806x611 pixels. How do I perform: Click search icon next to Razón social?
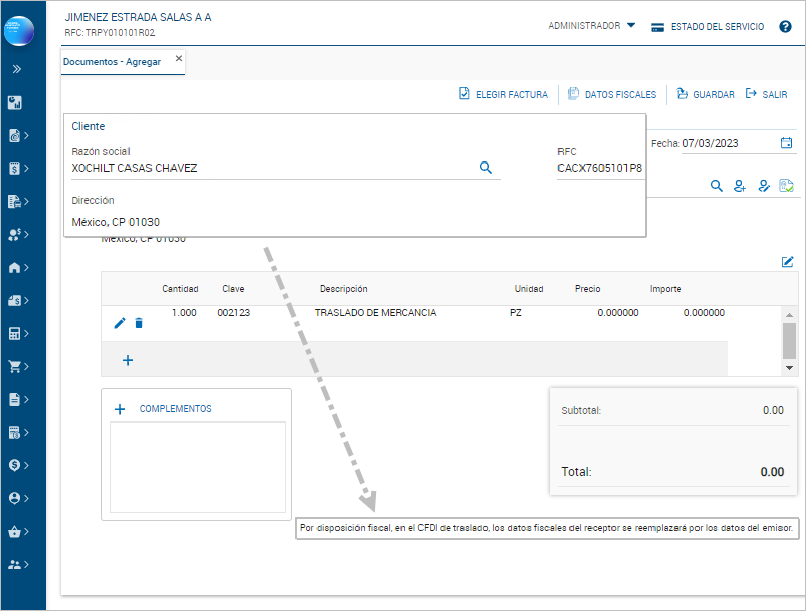(x=486, y=168)
